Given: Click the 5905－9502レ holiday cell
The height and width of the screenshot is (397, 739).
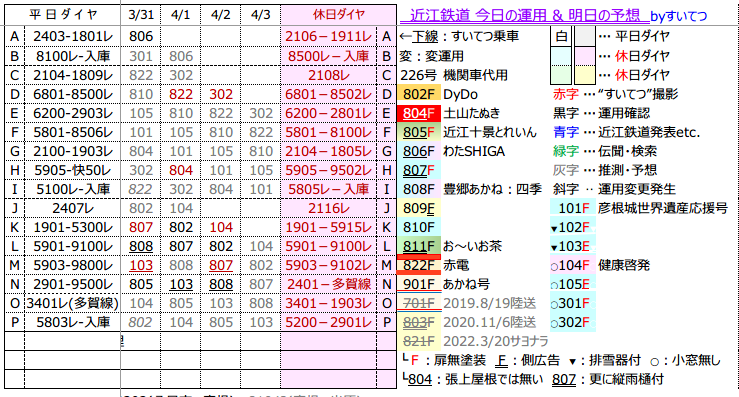Looking at the screenshot, I should (x=328, y=170).
